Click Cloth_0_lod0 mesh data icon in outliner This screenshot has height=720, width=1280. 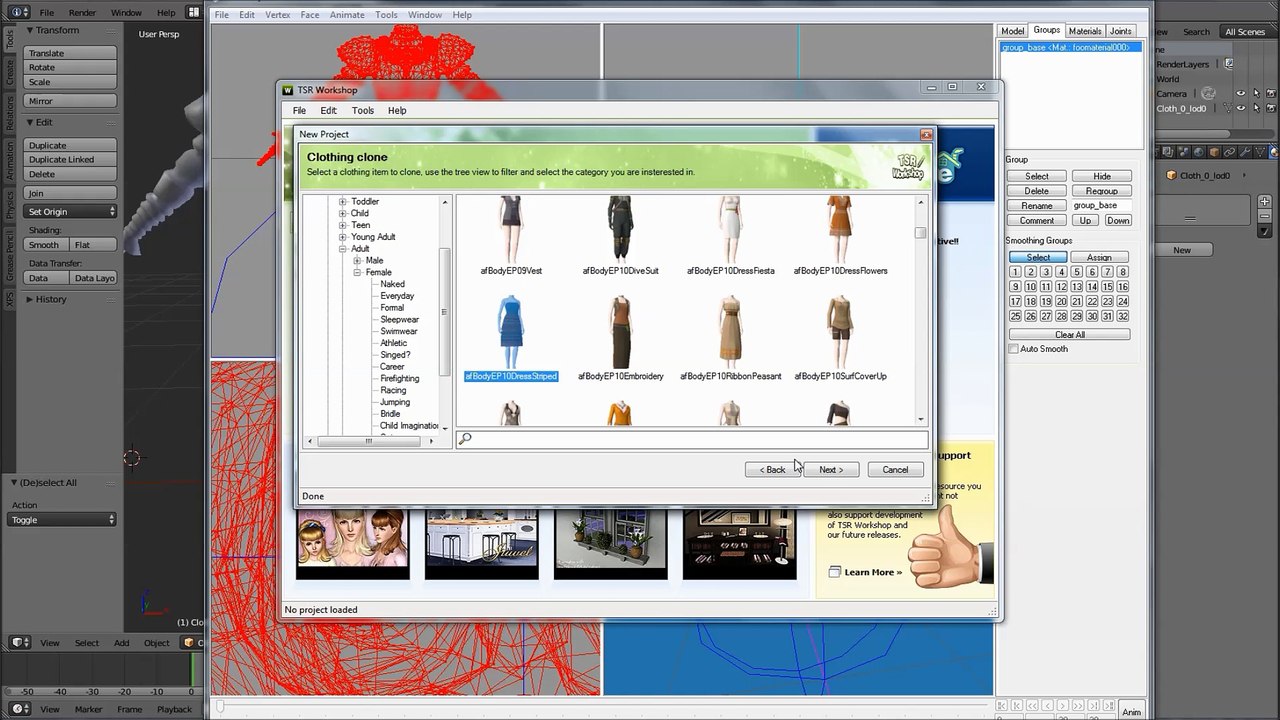(1228, 108)
